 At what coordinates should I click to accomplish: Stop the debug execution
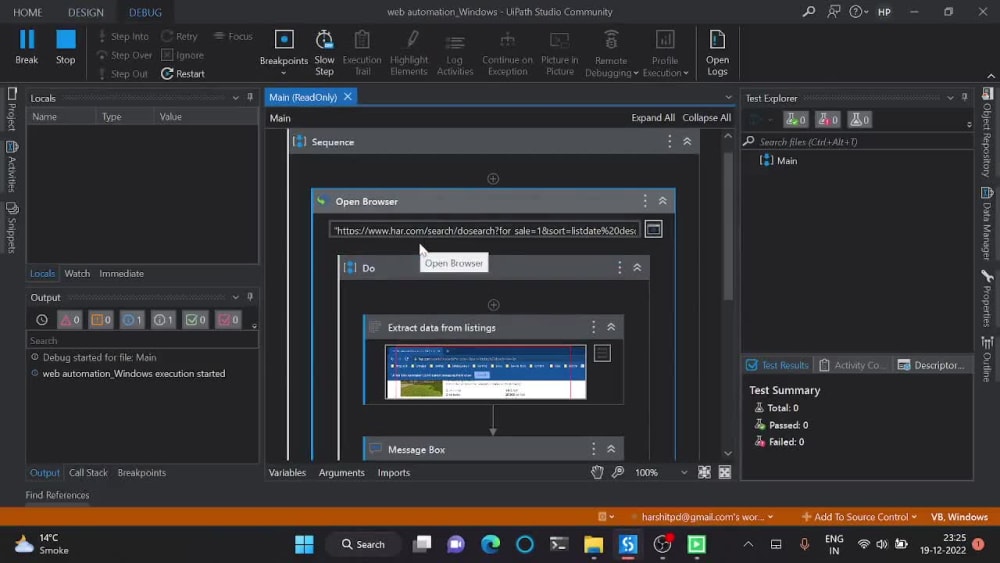(x=65, y=47)
